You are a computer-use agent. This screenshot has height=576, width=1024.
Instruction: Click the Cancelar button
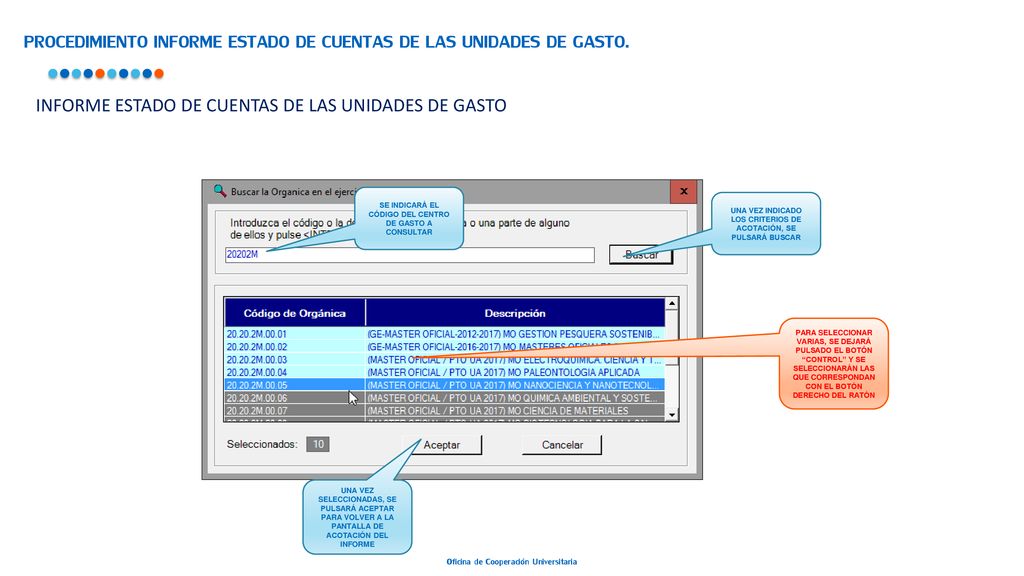coord(562,445)
